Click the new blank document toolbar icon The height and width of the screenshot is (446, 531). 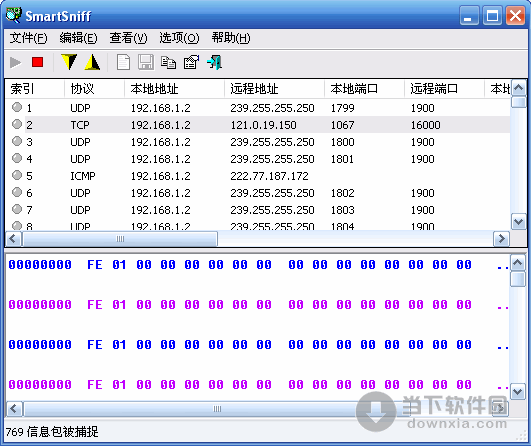point(123,63)
